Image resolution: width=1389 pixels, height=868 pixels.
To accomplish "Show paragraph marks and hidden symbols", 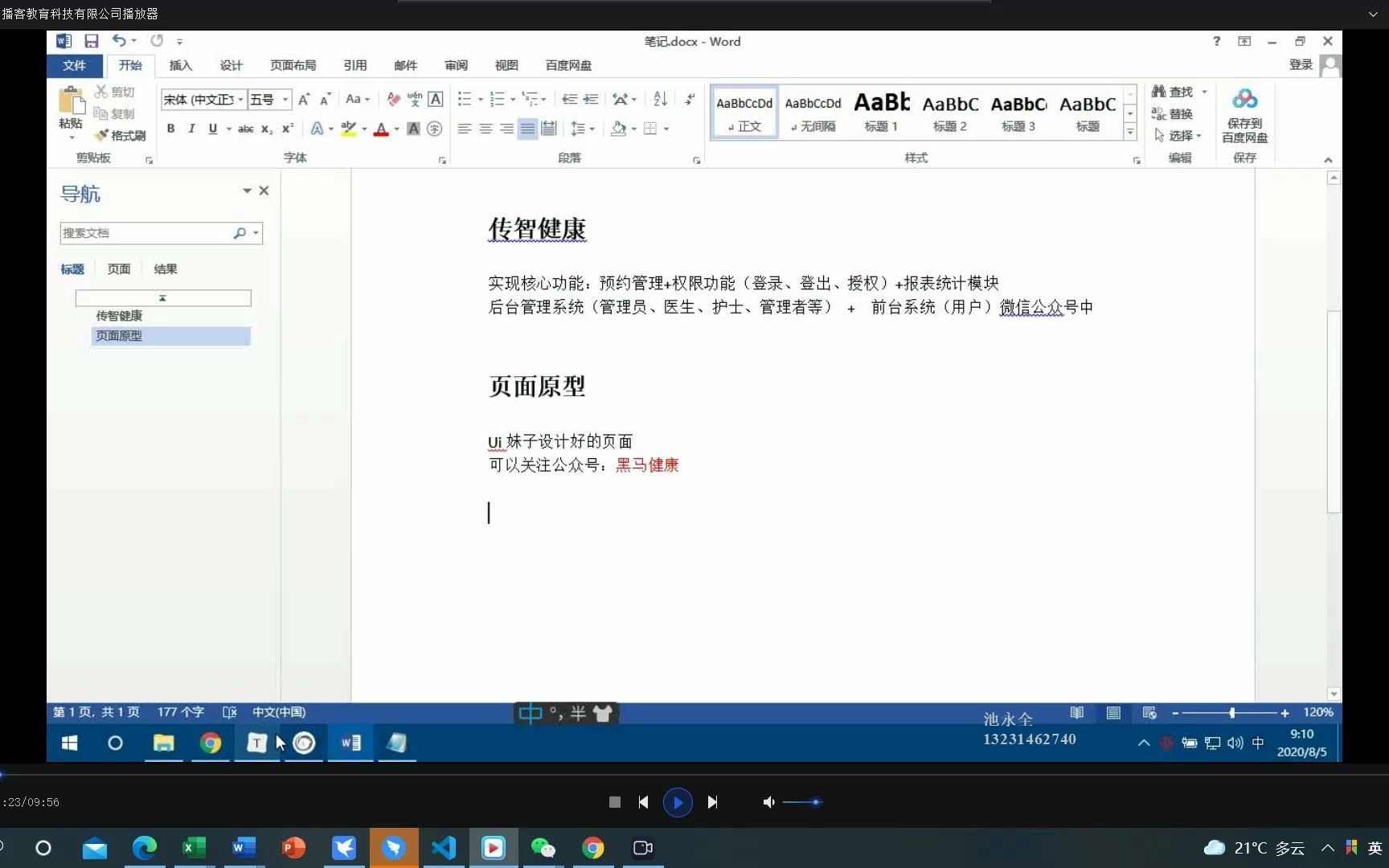I will [690, 100].
